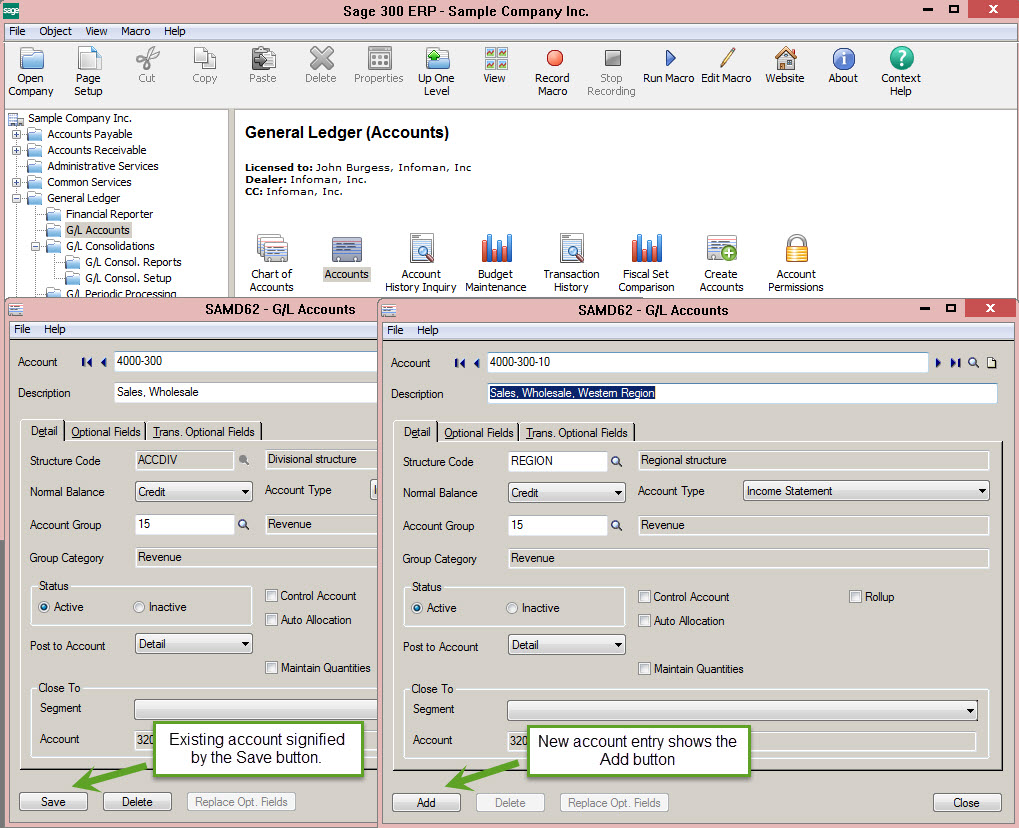This screenshot has height=828, width=1019.
Task: Open Fiscal Set Comparison
Action: tap(646, 249)
